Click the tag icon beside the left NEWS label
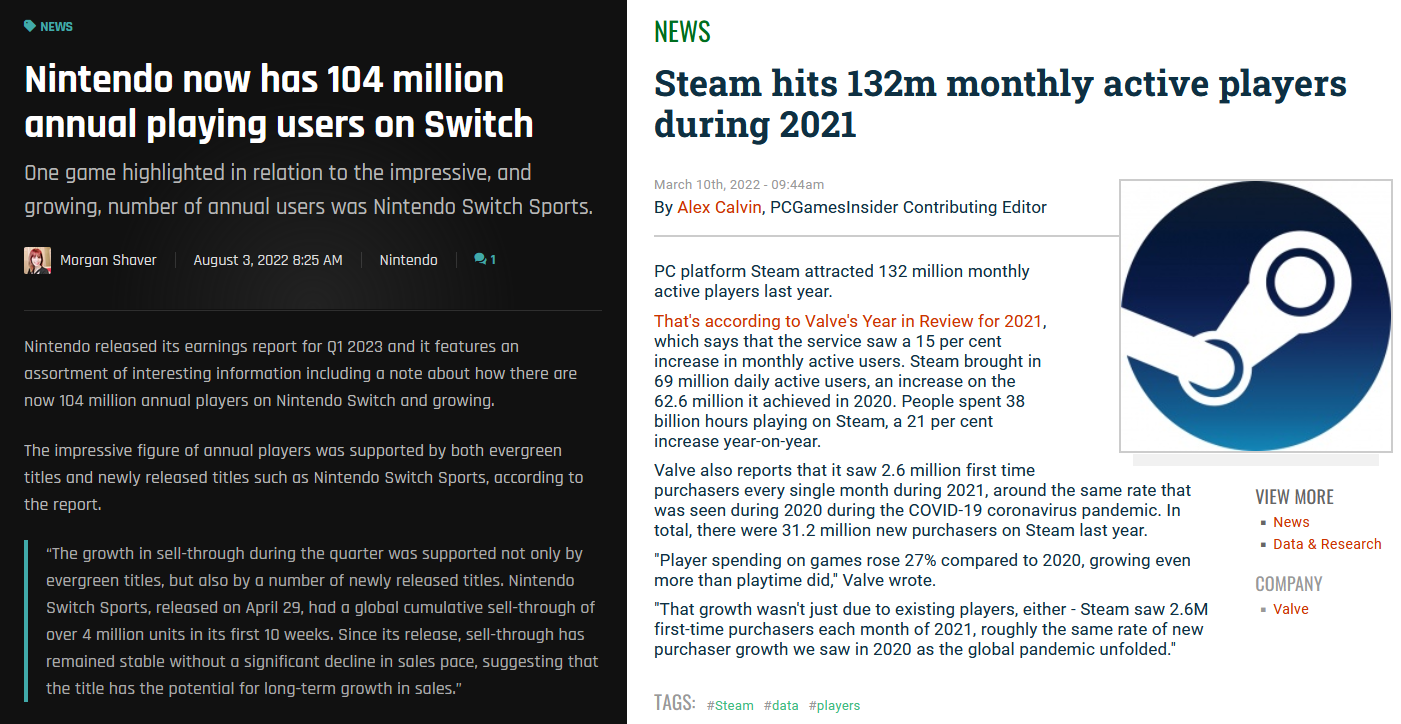Screen dimensions: 1401x724 30,26
